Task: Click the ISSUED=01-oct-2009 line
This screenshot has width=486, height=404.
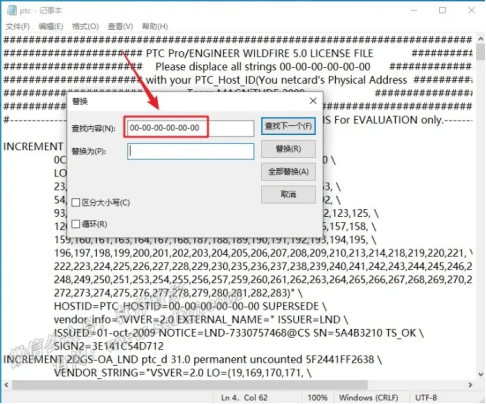Action: [239, 333]
